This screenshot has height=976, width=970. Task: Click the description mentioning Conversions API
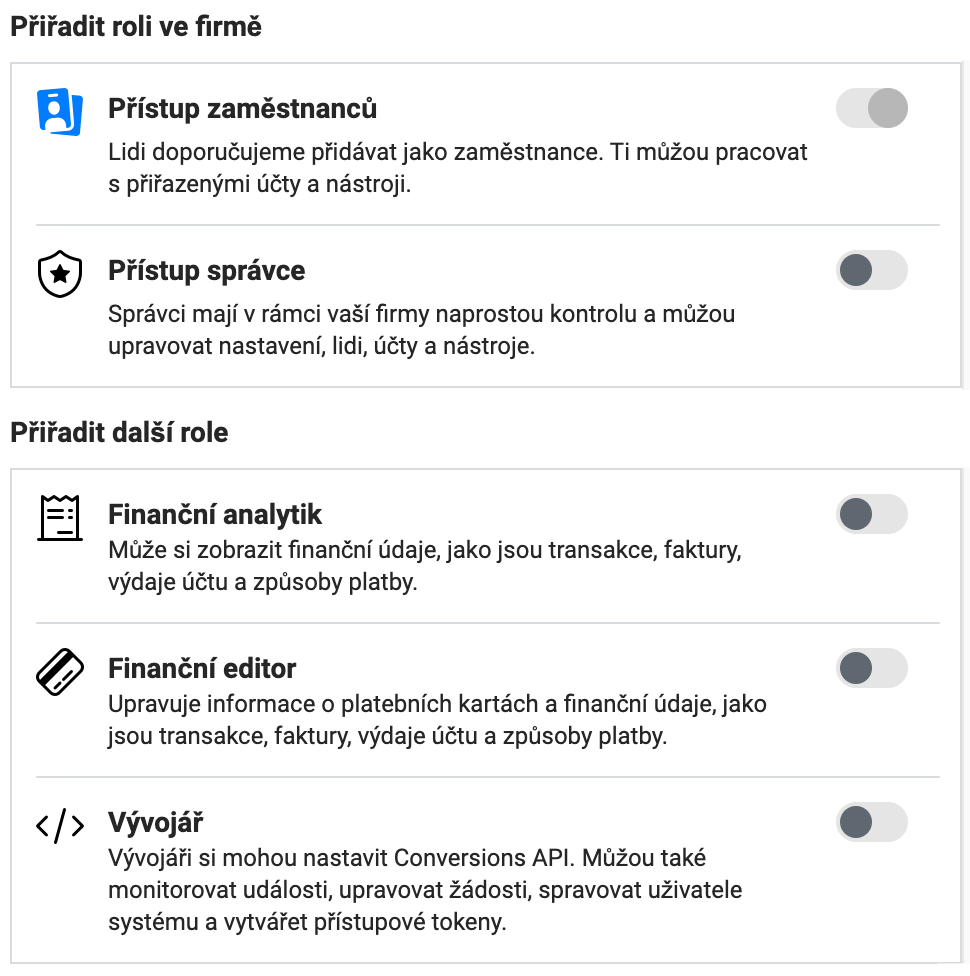point(425,889)
